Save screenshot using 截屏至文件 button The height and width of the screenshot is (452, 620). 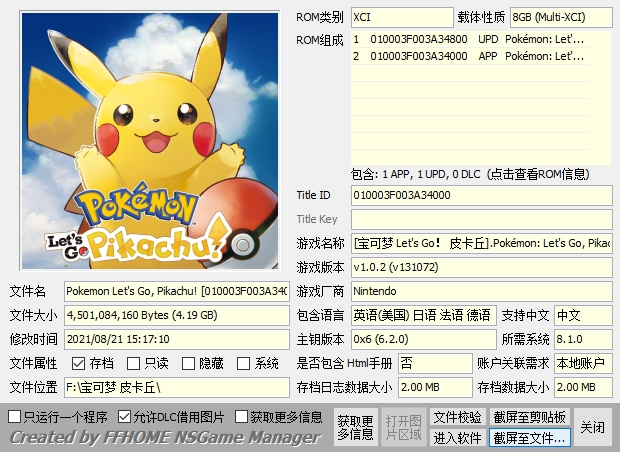[x=530, y=437]
